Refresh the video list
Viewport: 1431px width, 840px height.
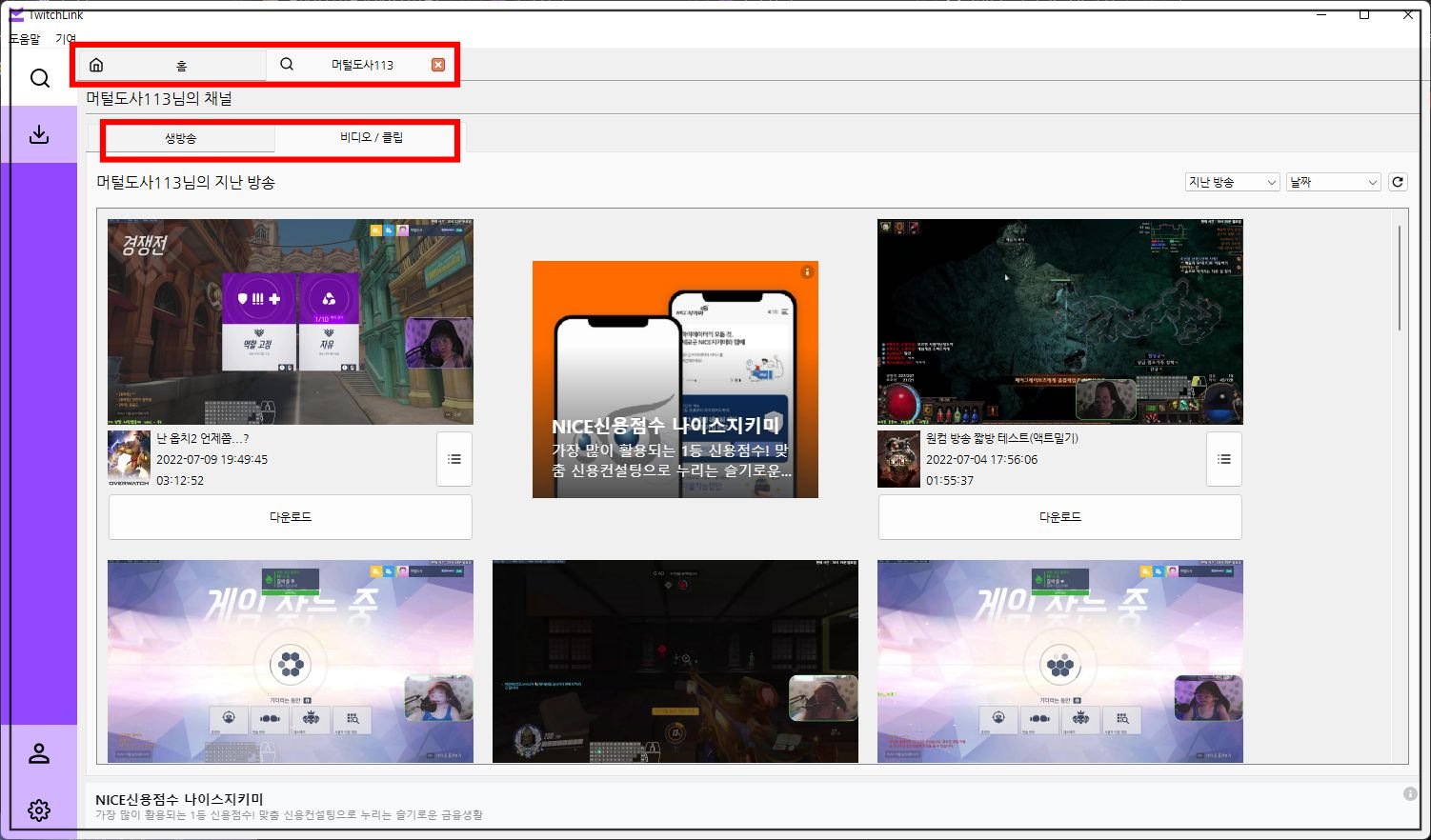tap(1398, 182)
